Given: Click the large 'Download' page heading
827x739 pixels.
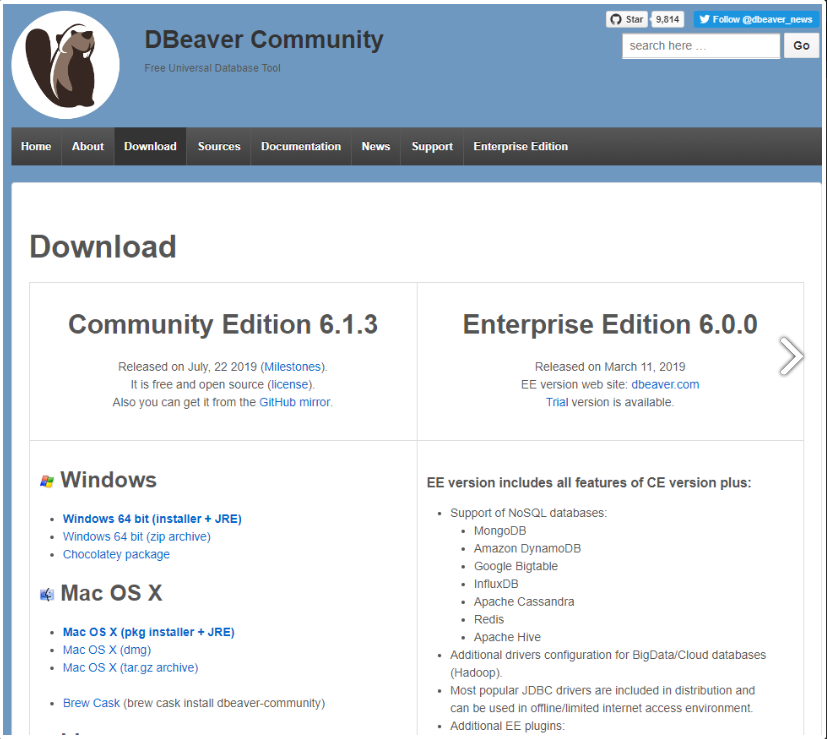Looking at the screenshot, I should pos(103,247).
